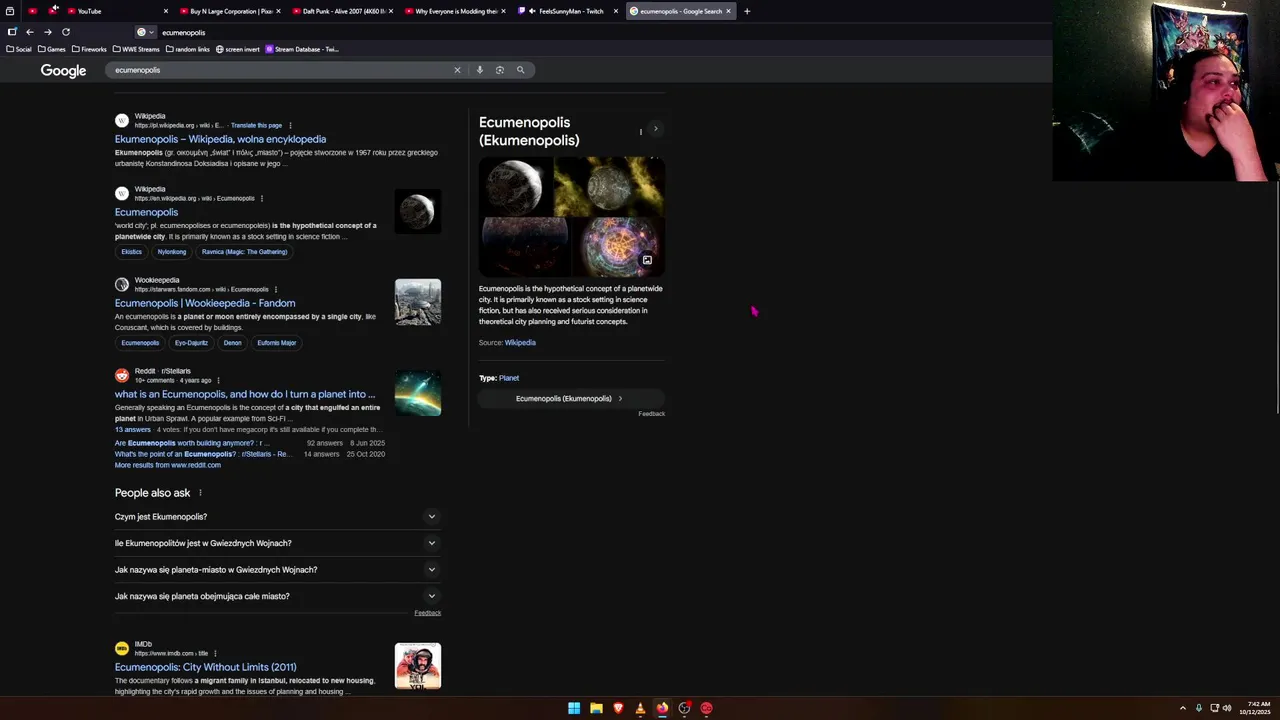Select the Eufornis Major chip
The height and width of the screenshot is (720, 1280).
tap(276, 343)
